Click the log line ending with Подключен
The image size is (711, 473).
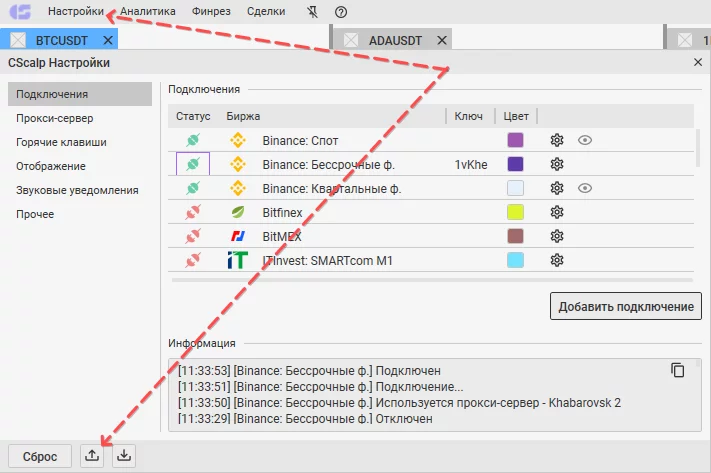coord(309,371)
